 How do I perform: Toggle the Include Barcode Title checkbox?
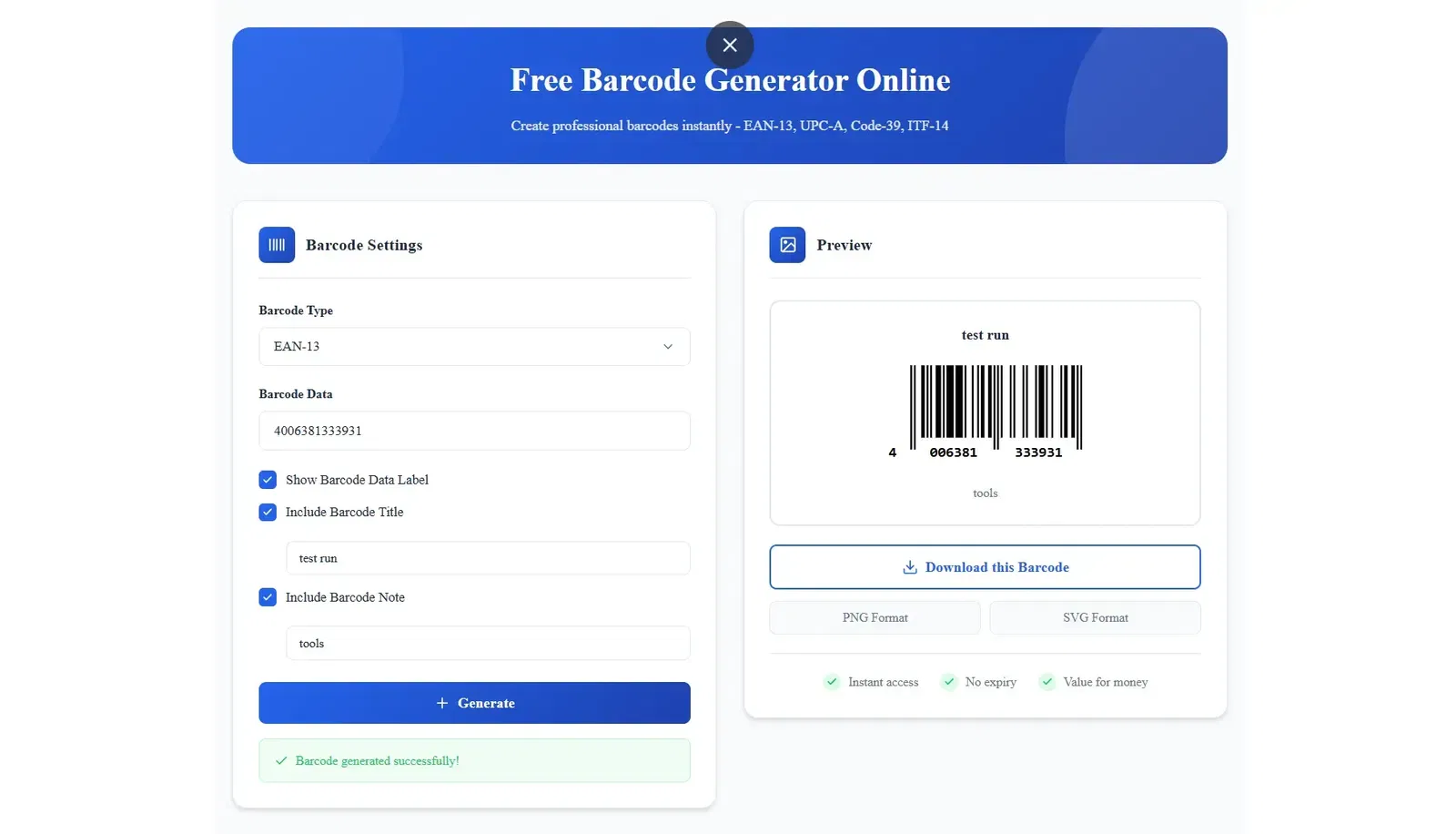click(268, 513)
